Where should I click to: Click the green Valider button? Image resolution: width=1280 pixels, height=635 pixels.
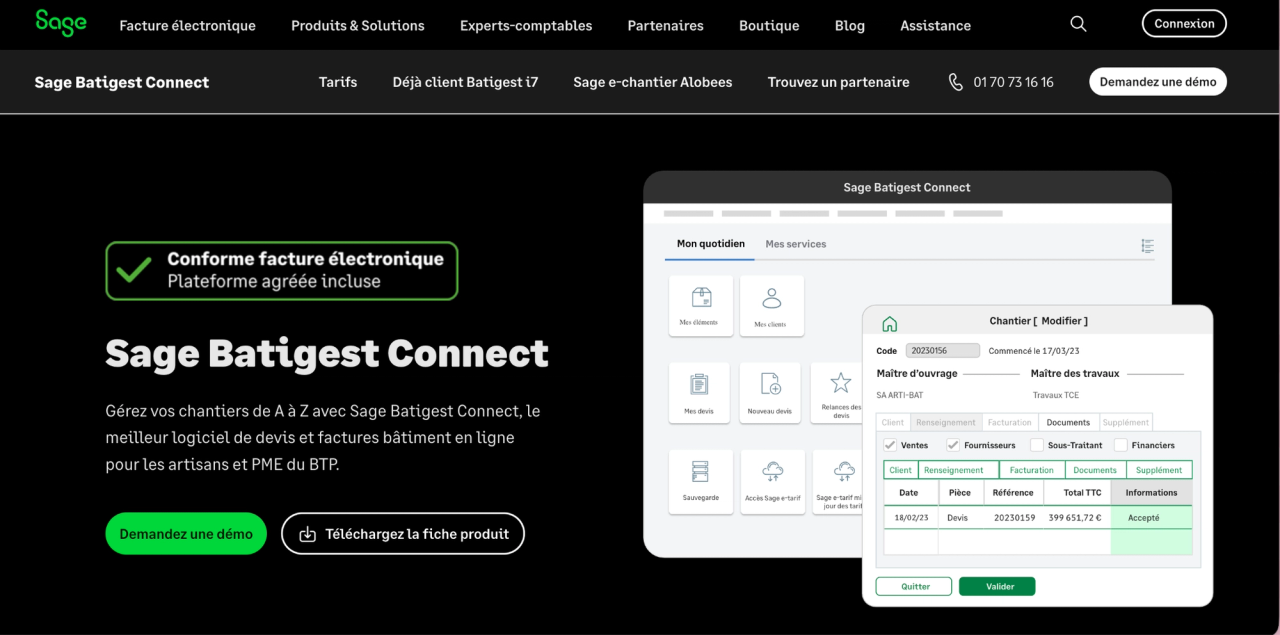[x=997, y=587]
